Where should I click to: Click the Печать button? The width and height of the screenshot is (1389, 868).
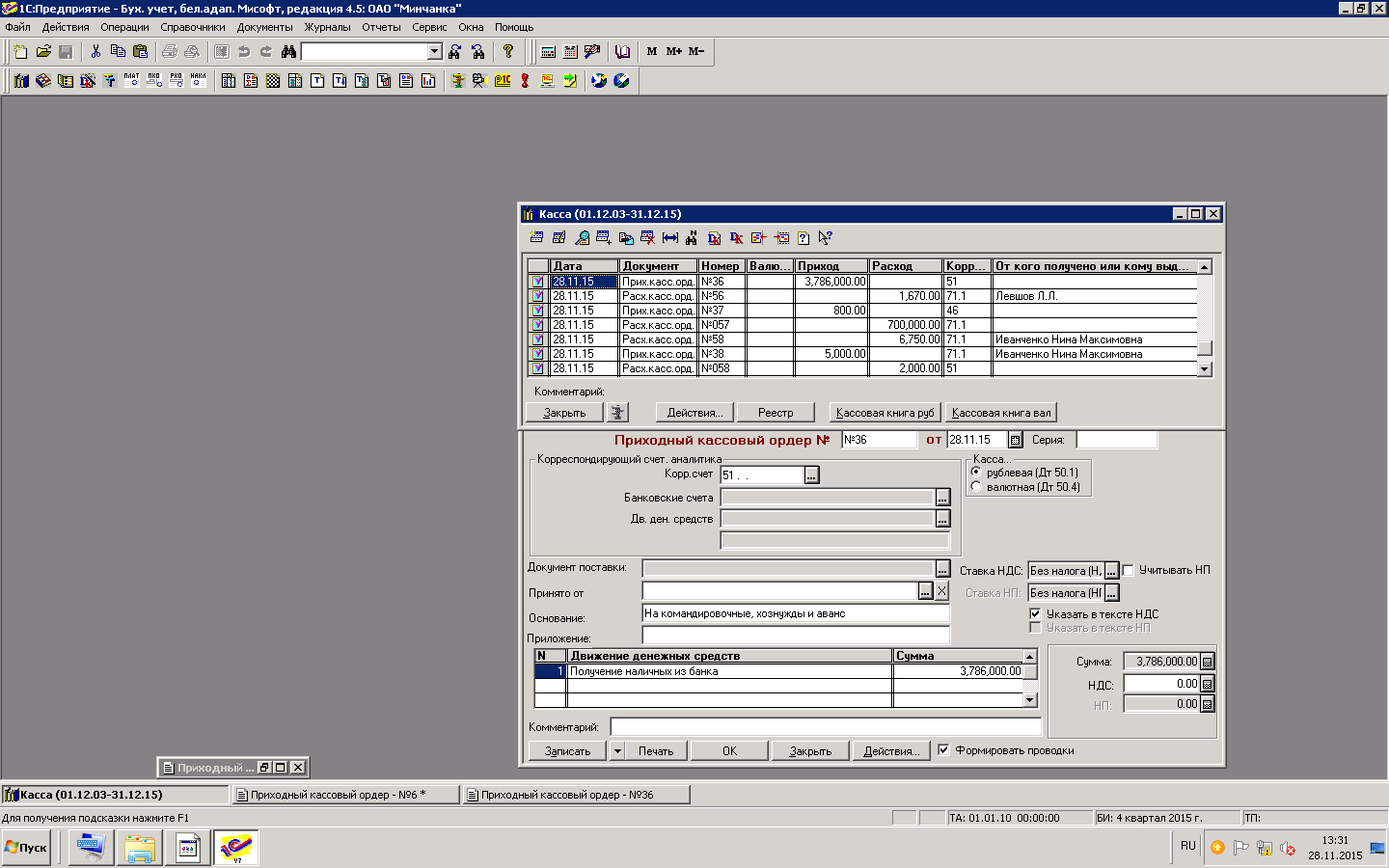tap(656, 750)
